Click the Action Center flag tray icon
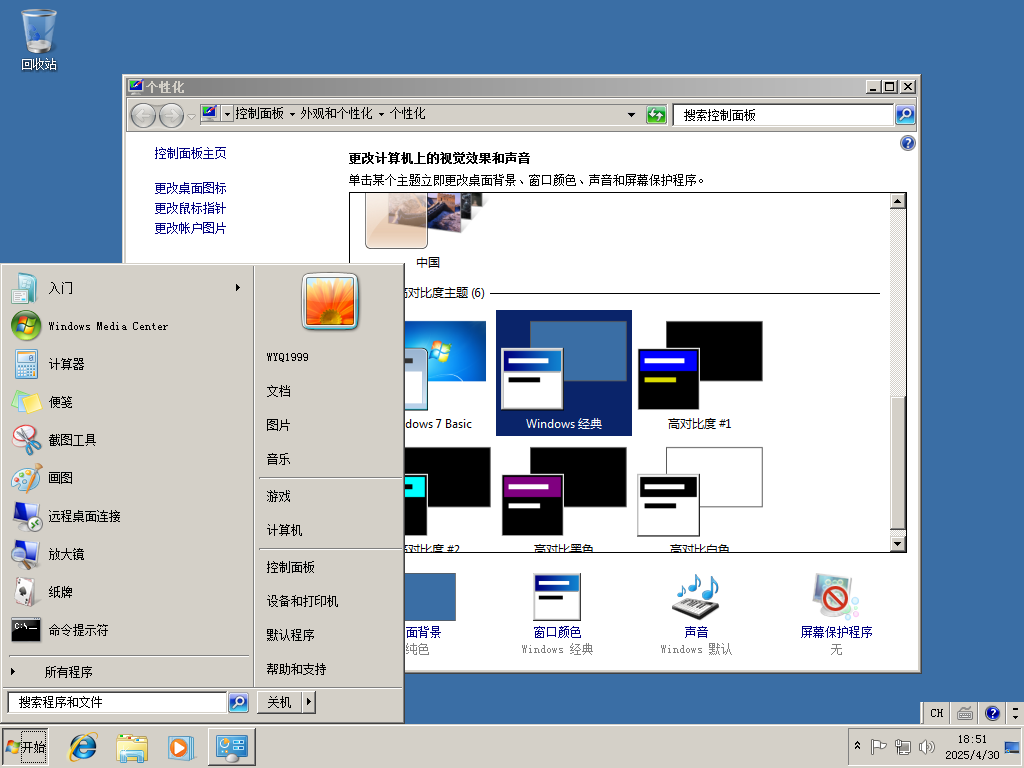This screenshot has width=1024, height=768. pos(878,746)
